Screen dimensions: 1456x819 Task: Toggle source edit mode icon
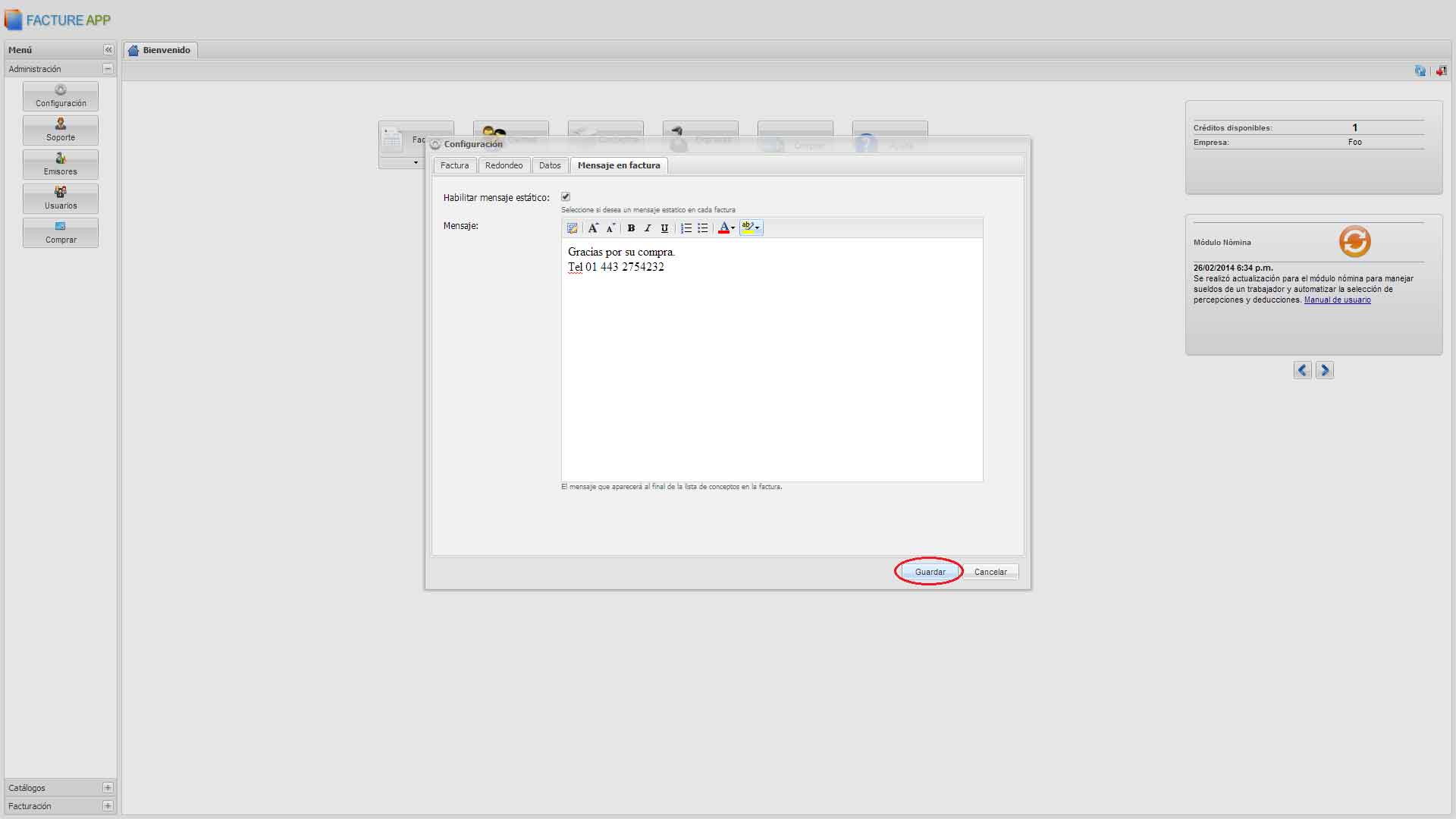point(573,228)
